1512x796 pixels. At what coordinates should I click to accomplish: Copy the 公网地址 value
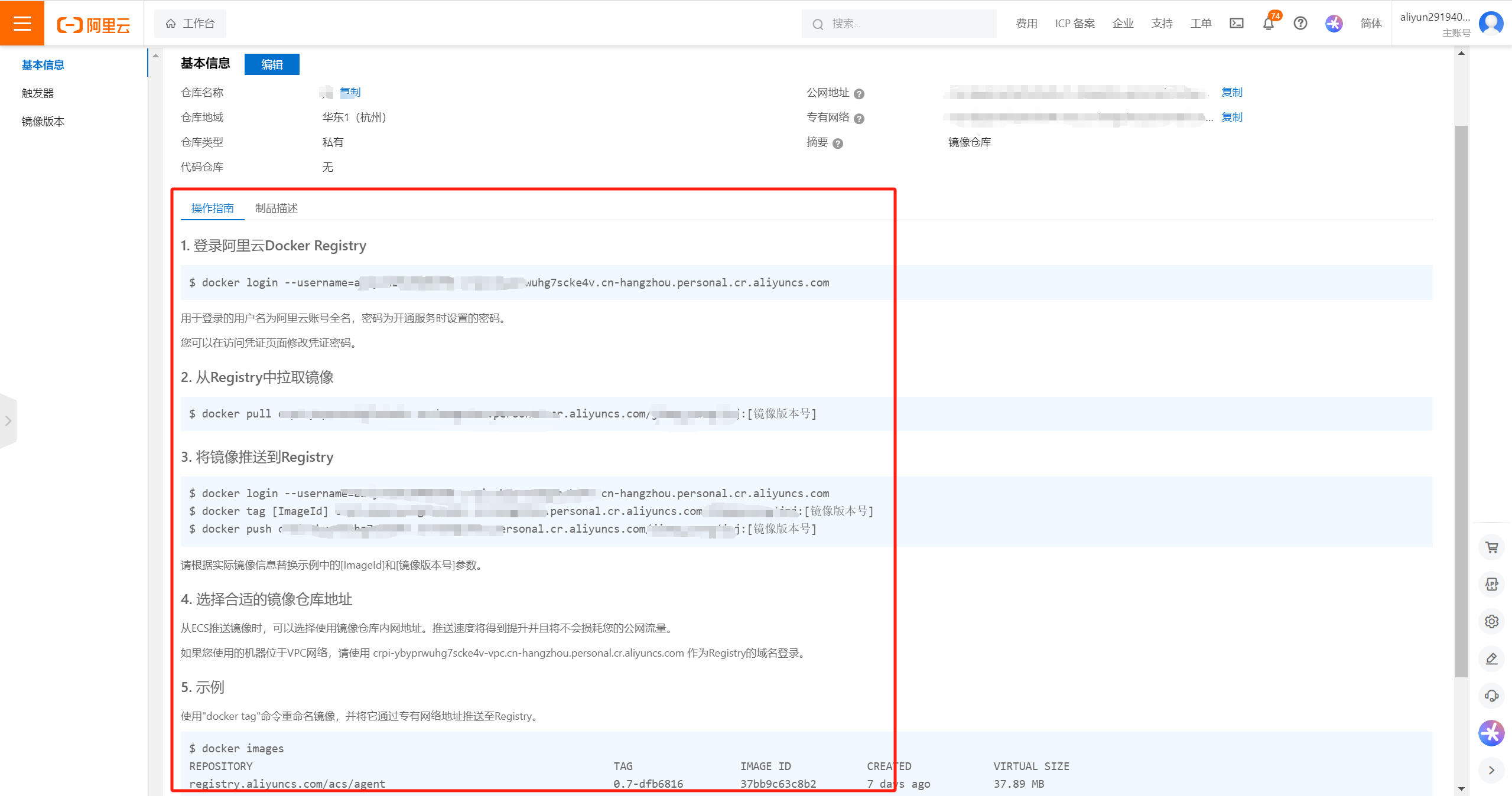[1231, 92]
